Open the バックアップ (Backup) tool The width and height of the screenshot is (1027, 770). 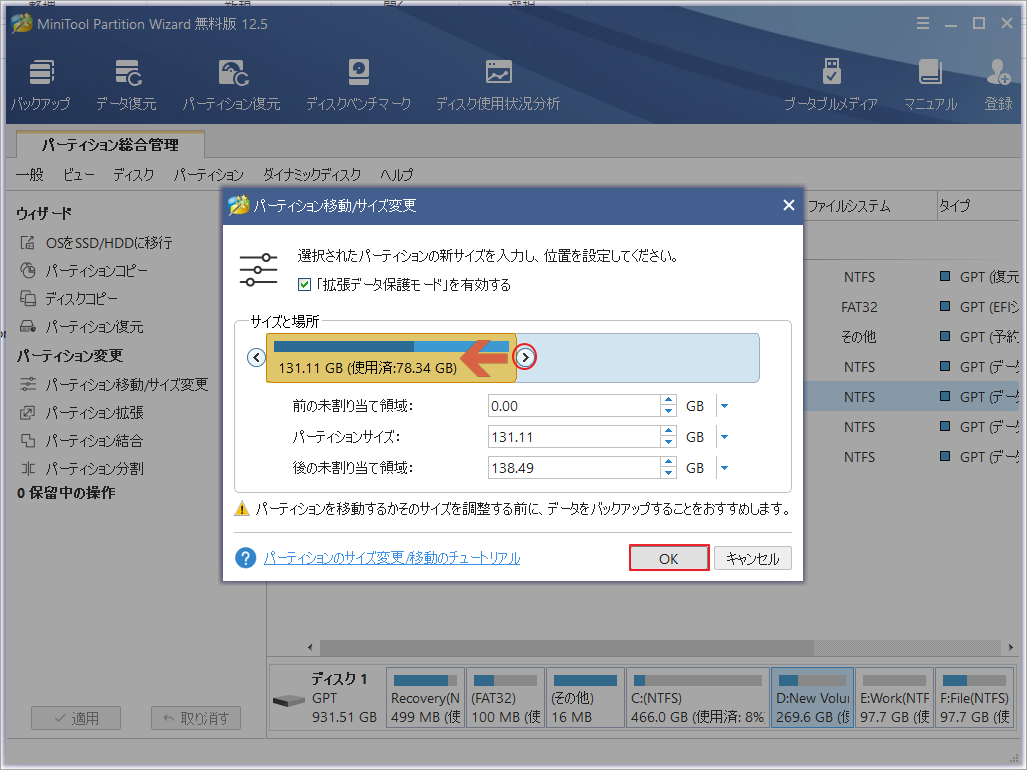pyautogui.click(x=41, y=85)
